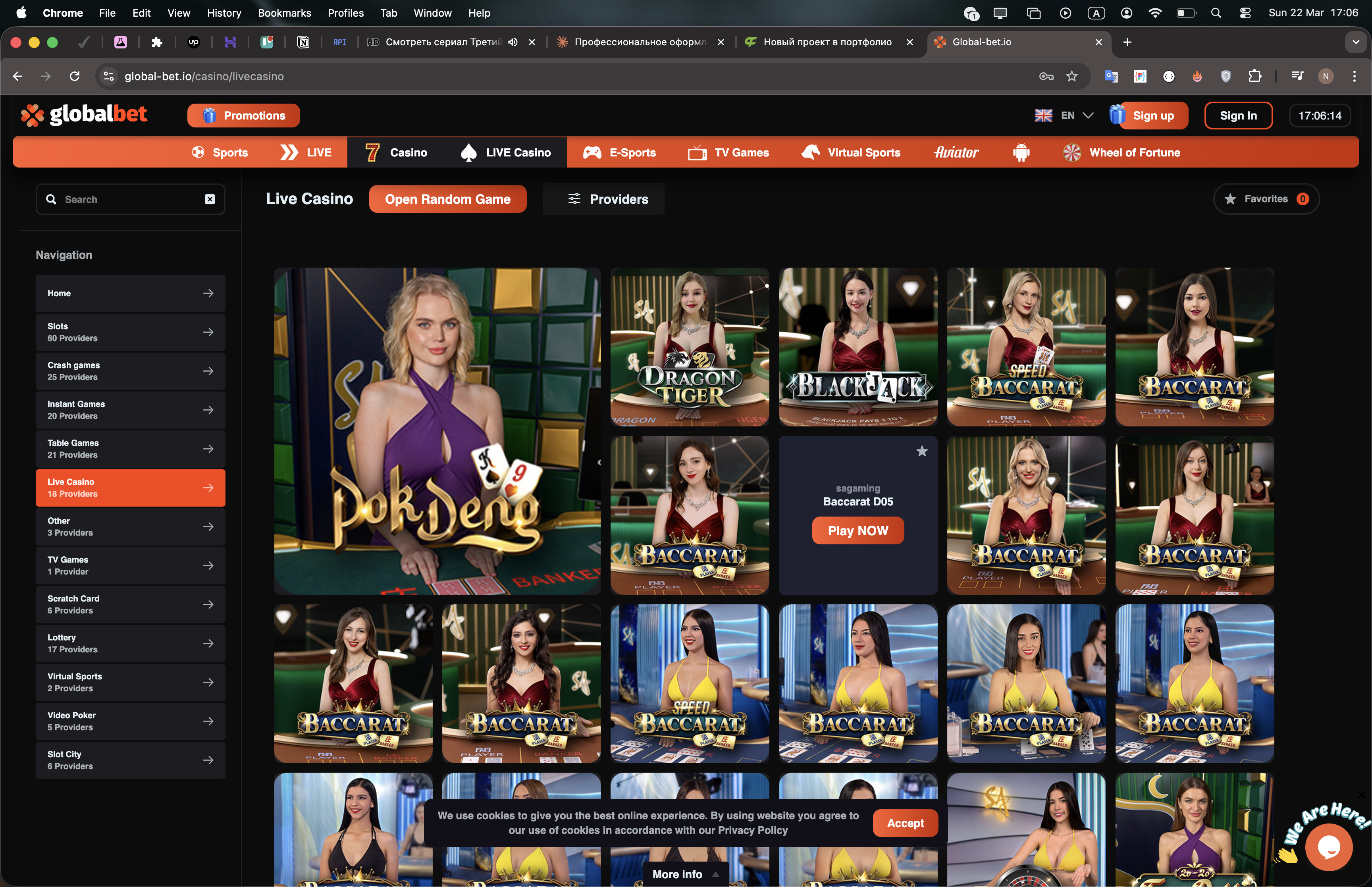Click the address bar URL
Viewport: 1372px width, 887px height.
pyautogui.click(x=204, y=76)
